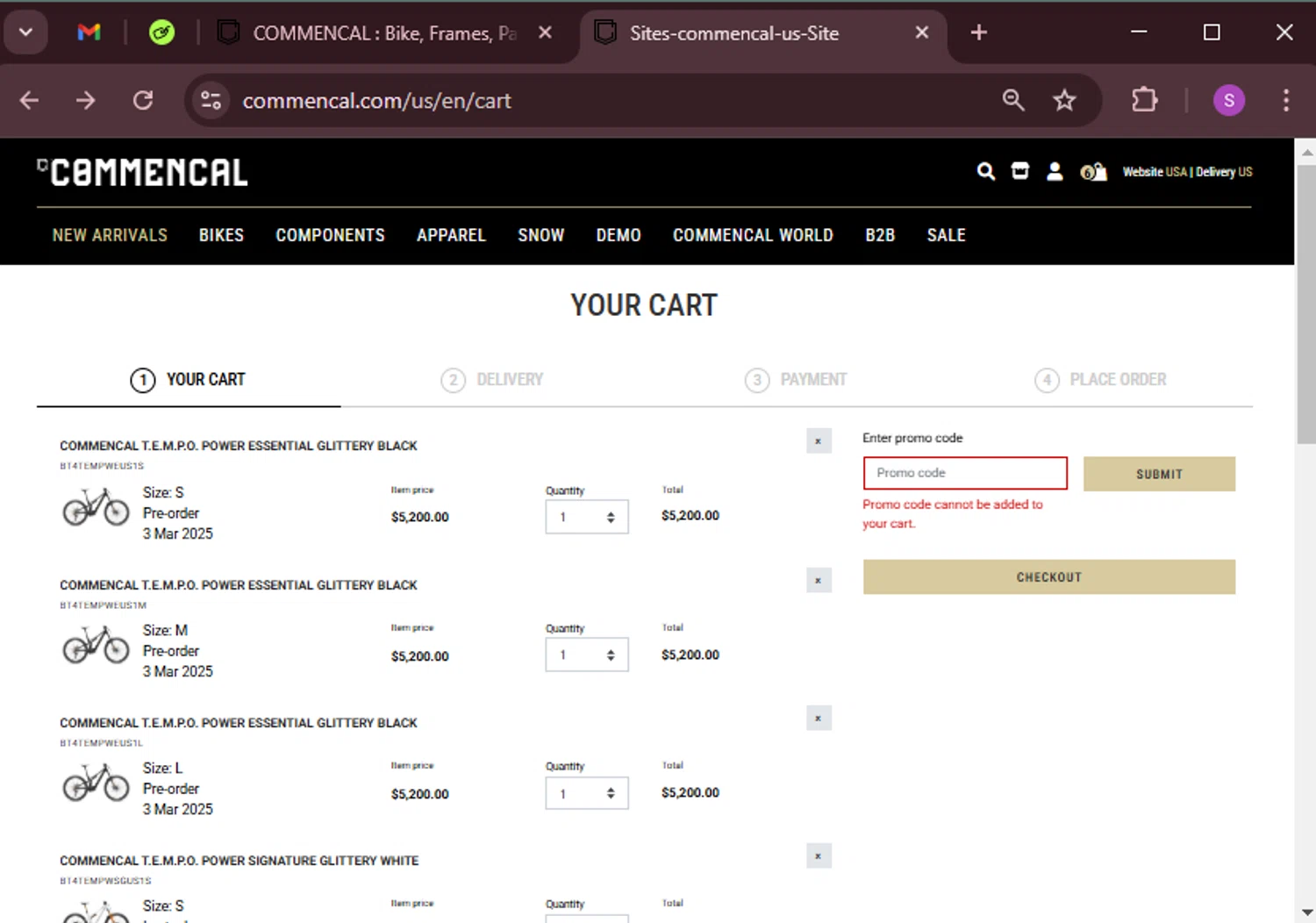Open SNOW menu
Image resolution: width=1316 pixels, height=923 pixels.
(540, 235)
